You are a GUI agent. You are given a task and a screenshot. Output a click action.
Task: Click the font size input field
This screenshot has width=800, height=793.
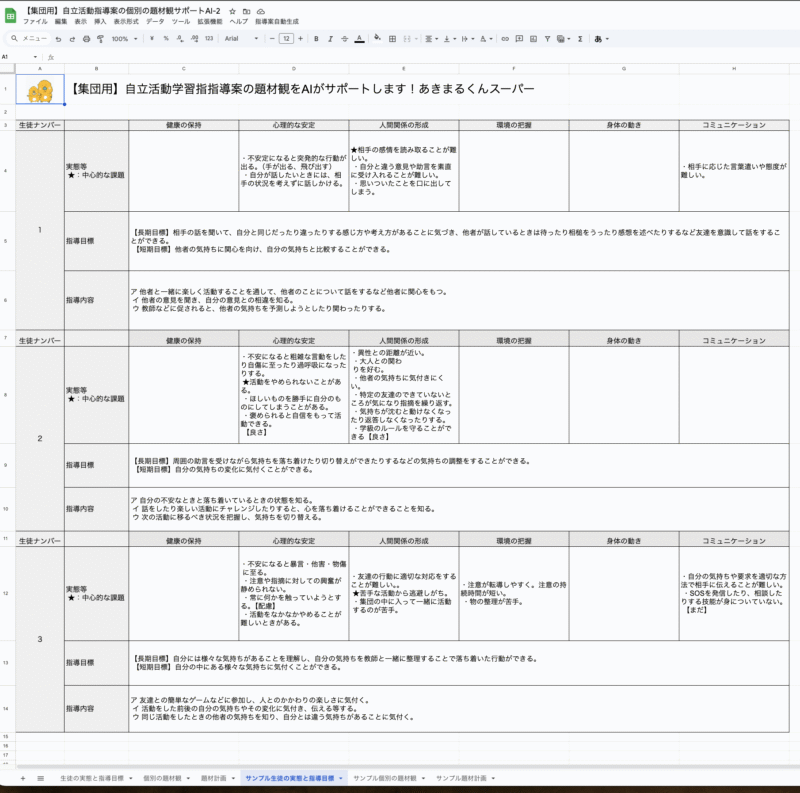pyautogui.click(x=286, y=39)
